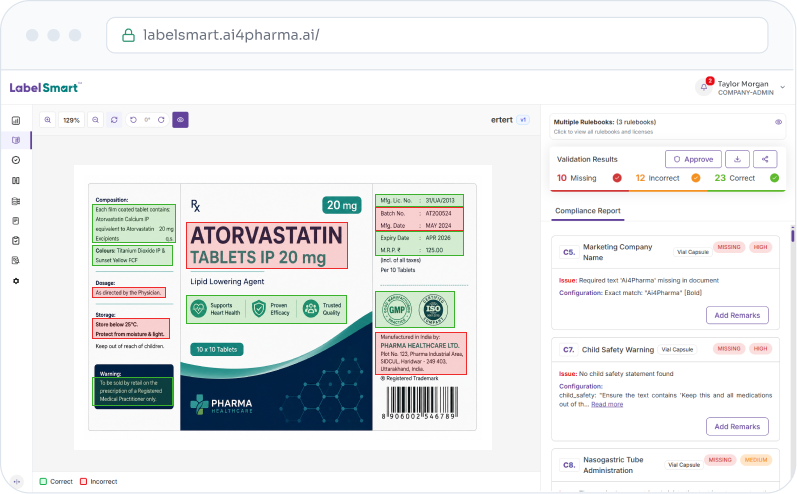This screenshot has width=797, height=494.
Task: Select the Dosage 'As directed by the Physician' region
Action: (129, 293)
